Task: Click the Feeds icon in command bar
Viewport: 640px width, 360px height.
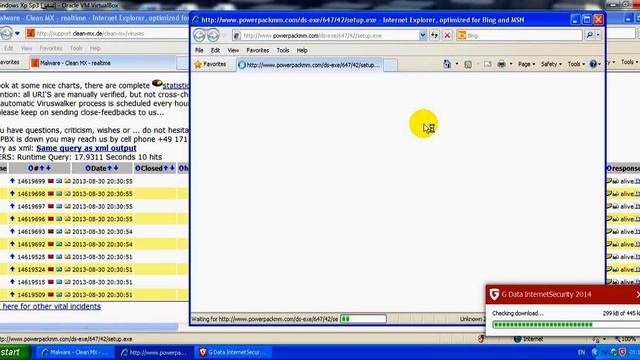Action: point(468,64)
